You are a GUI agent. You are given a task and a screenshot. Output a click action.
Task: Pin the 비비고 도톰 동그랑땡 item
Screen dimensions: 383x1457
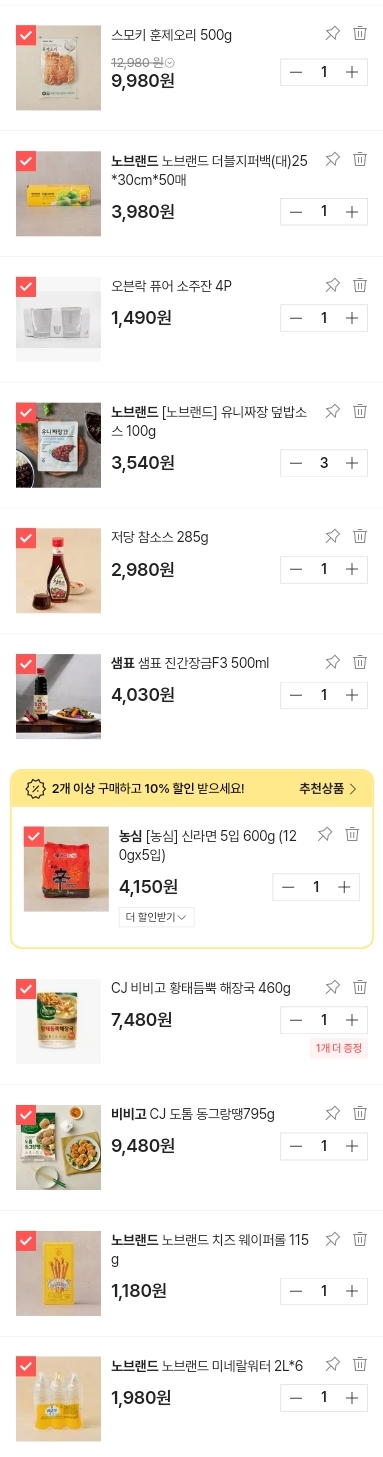(x=333, y=1113)
